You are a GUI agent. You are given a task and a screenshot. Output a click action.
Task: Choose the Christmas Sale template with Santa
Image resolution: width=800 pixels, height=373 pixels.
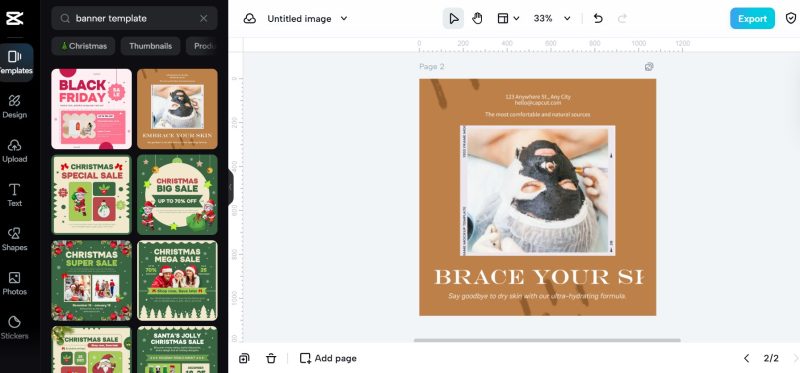[x=91, y=350]
